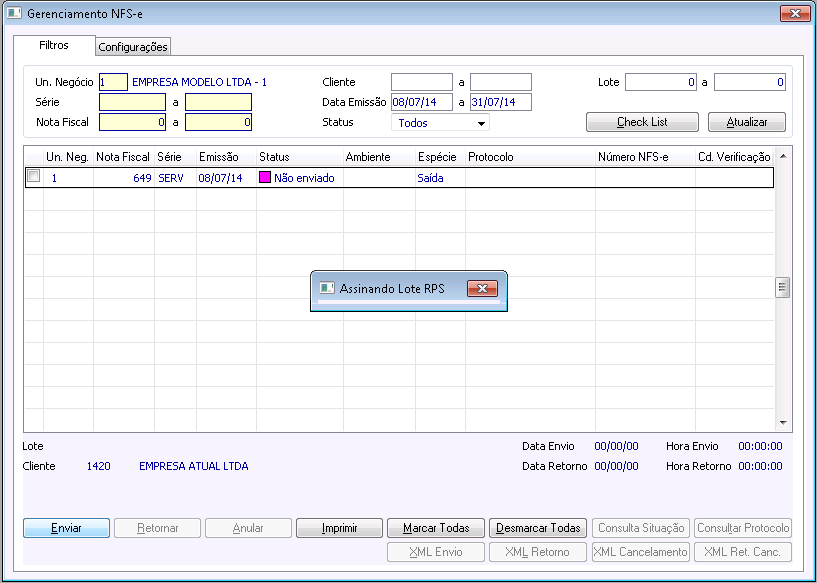Click the Nota Fiscal column header
The width and height of the screenshot is (817, 583).
click(123, 157)
